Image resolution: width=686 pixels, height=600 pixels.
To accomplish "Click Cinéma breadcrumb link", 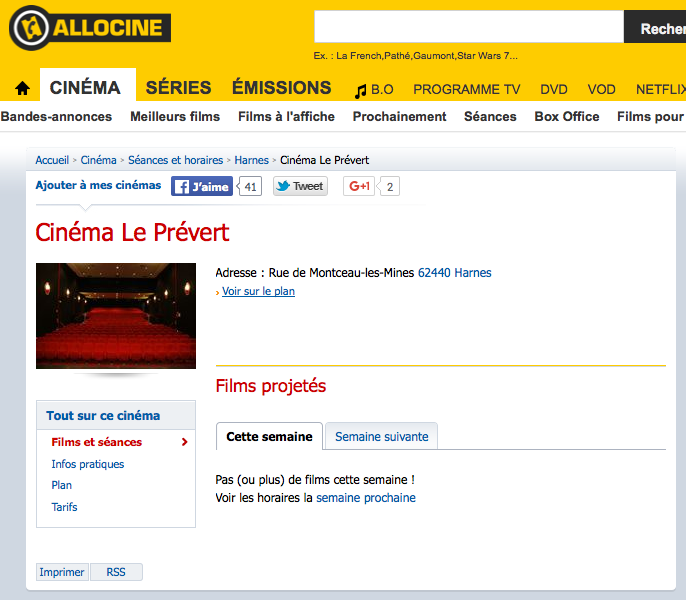I will point(98,160).
